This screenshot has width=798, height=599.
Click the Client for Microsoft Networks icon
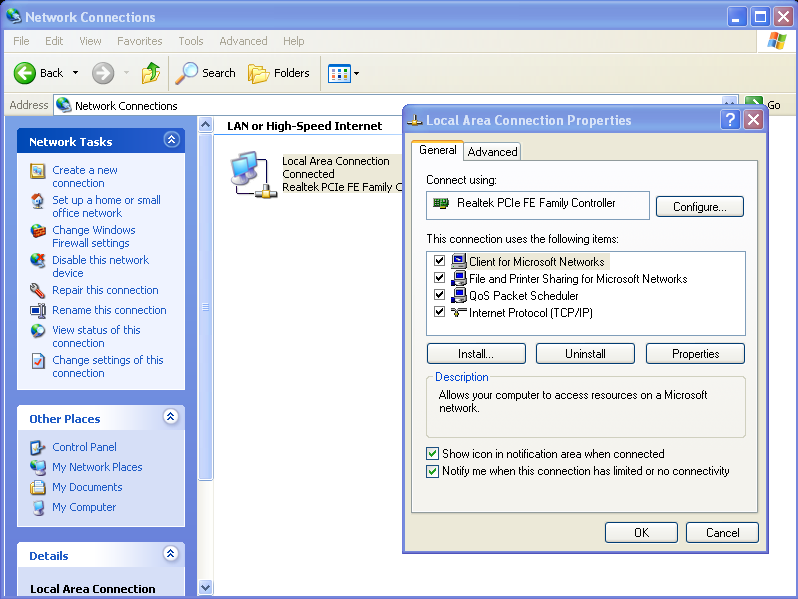pyautogui.click(x=459, y=261)
